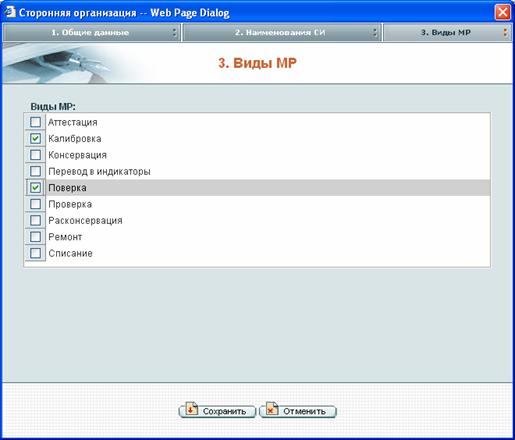Click the cancel icon on Отменить button
515x440 pixels.
pos(272,409)
